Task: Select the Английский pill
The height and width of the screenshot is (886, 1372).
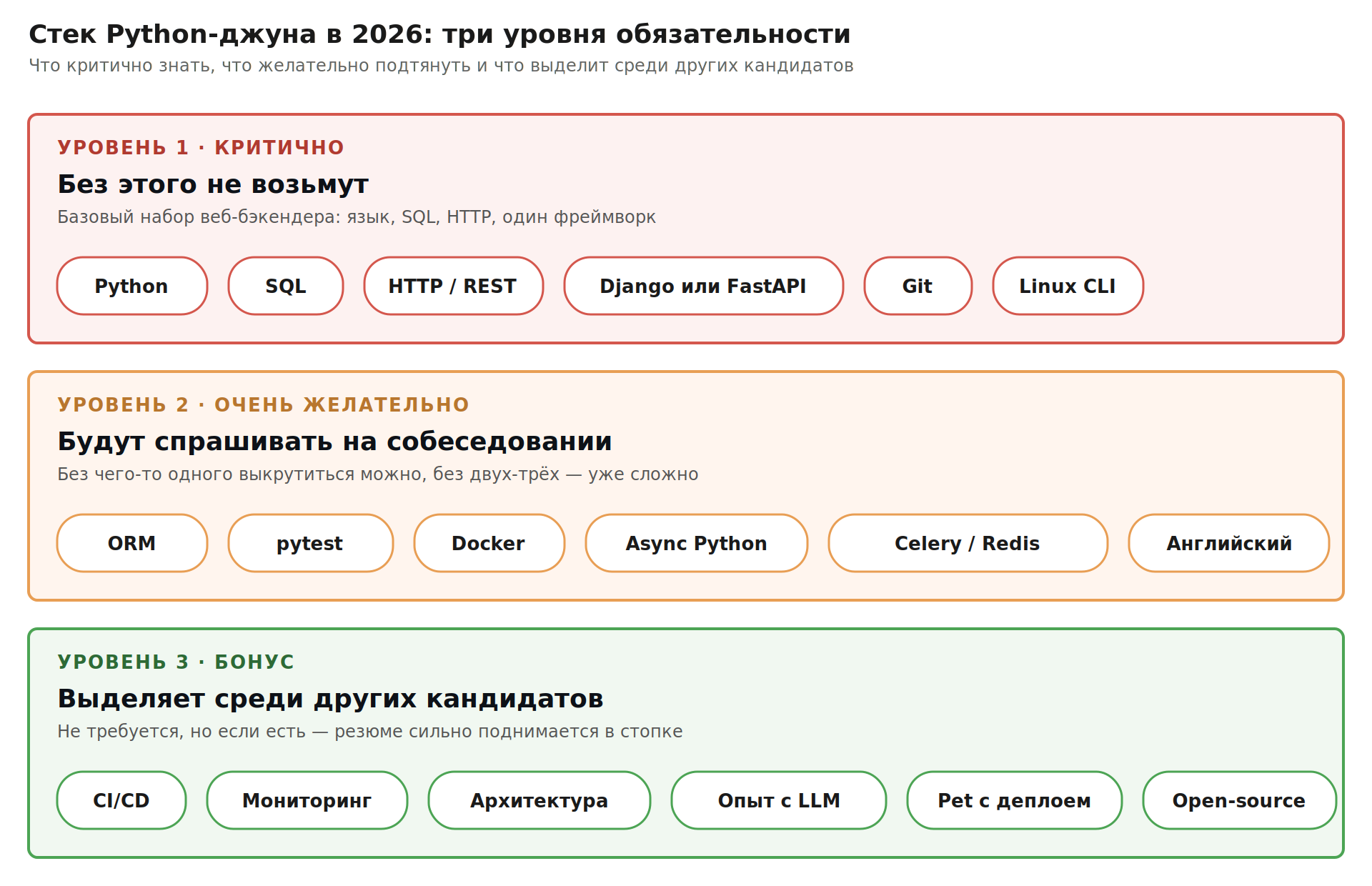Action: tap(1229, 543)
